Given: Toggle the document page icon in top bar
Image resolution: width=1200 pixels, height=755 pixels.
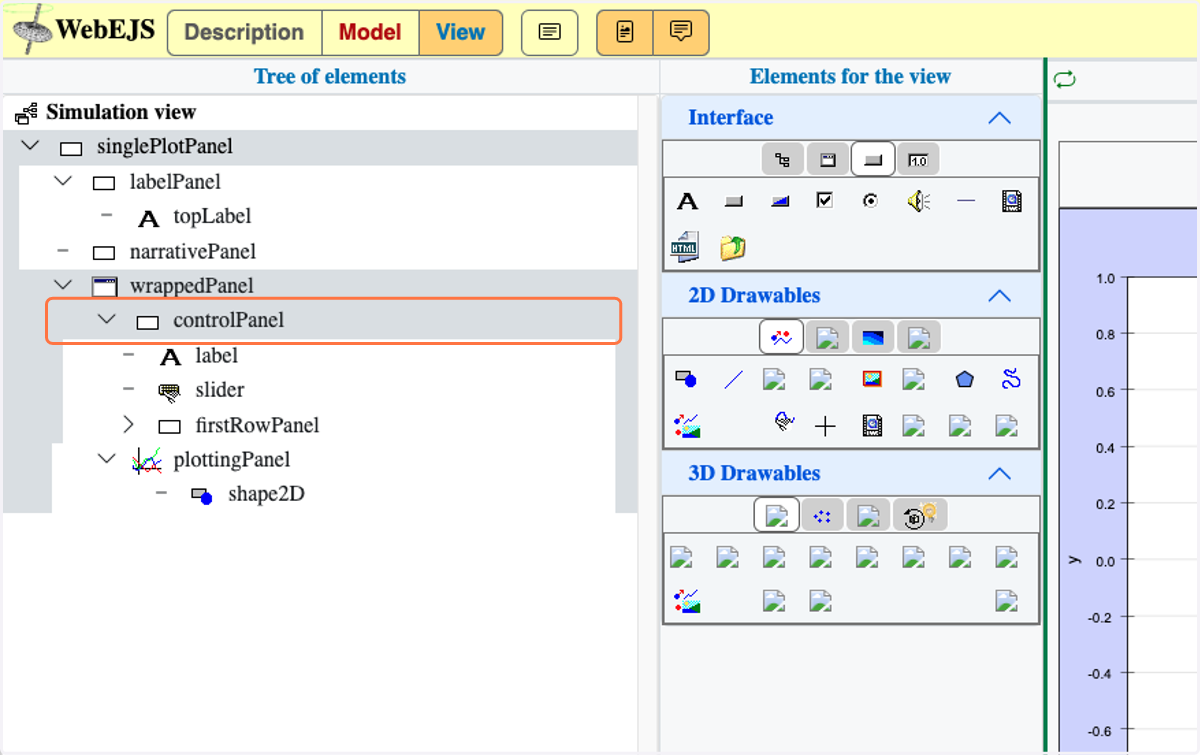Looking at the screenshot, I should click(625, 32).
